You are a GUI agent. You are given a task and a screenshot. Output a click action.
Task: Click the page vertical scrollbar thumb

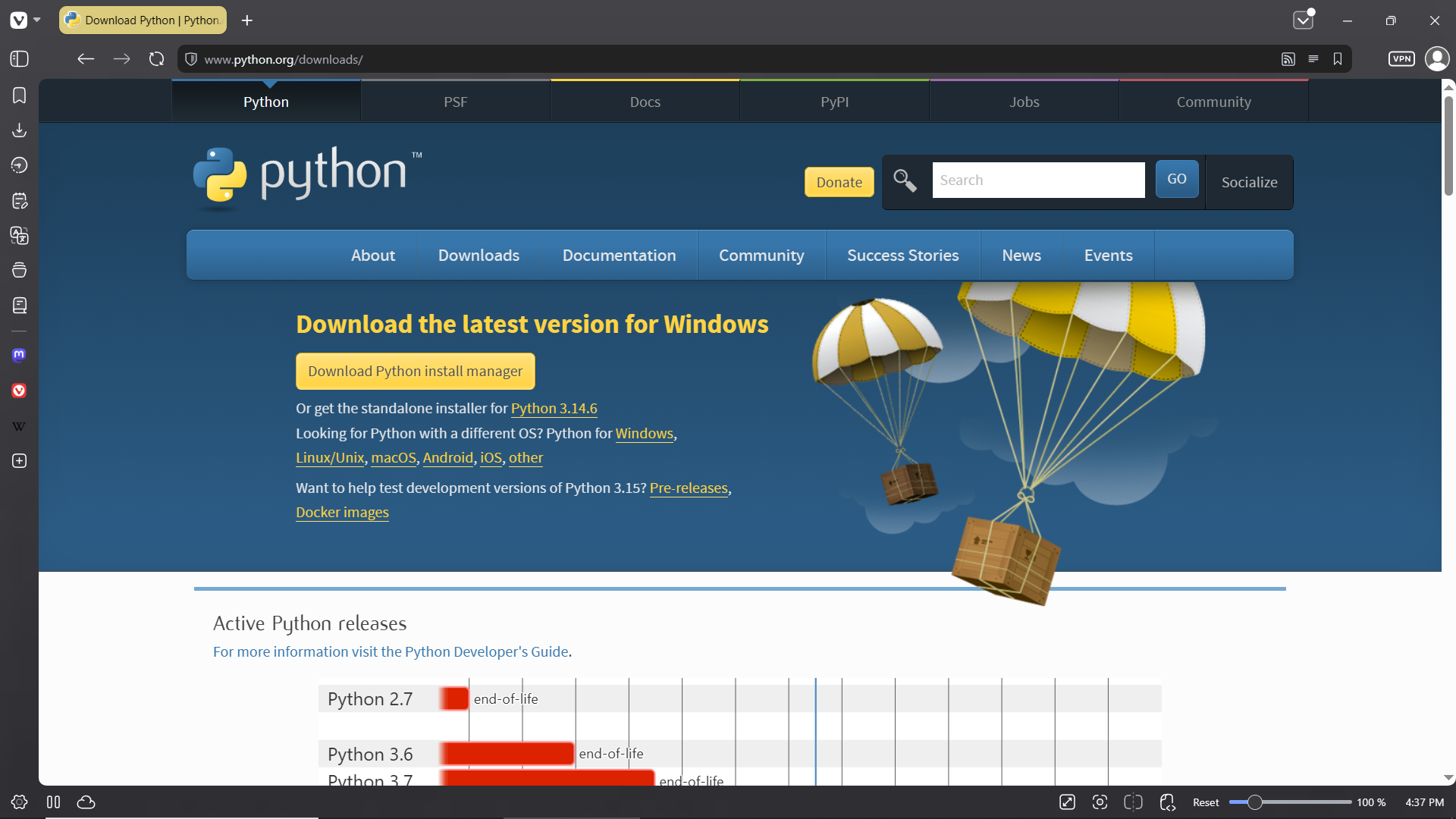tap(1448, 145)
